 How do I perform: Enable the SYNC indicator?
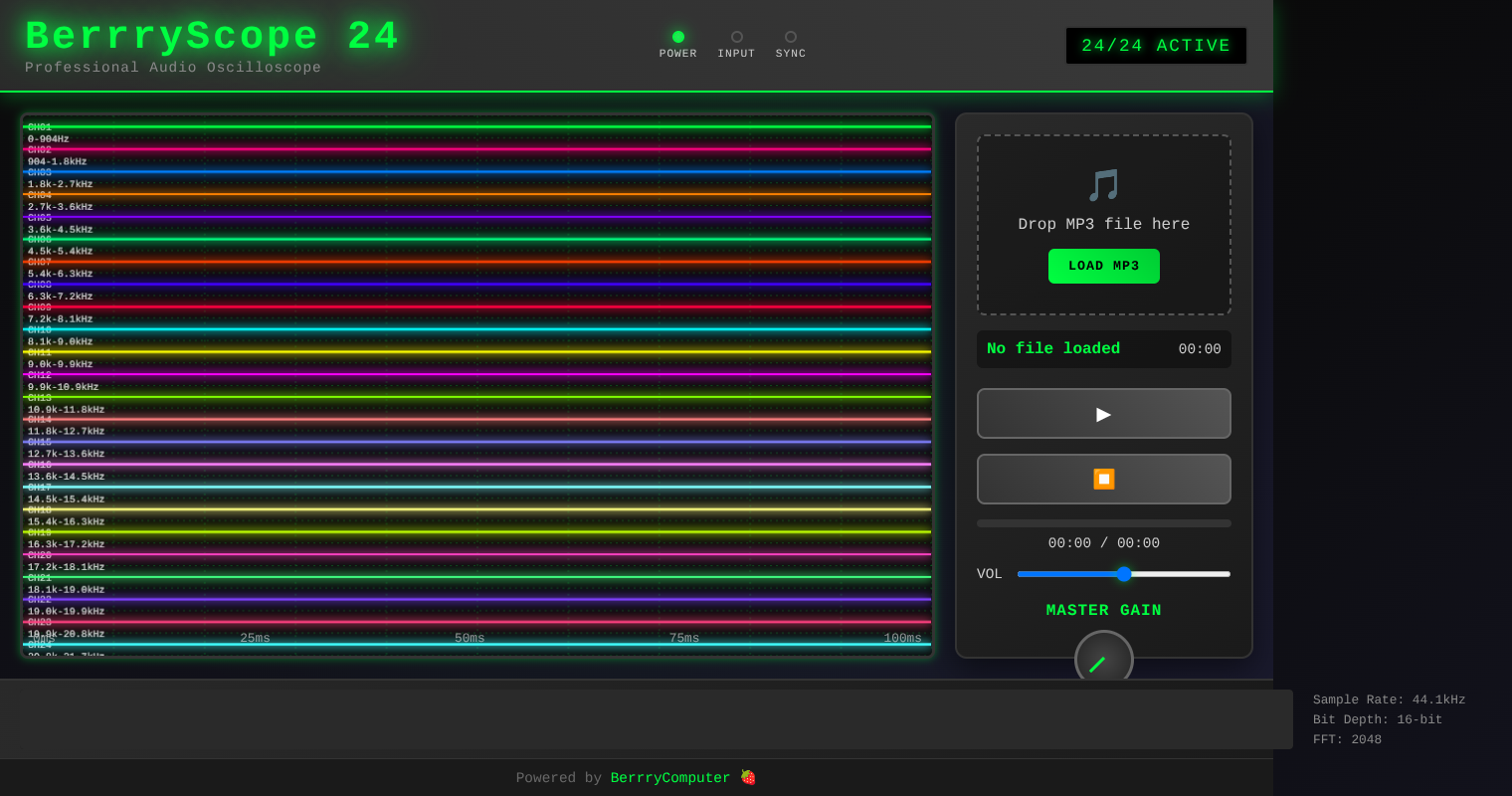[x=790, y=37]
